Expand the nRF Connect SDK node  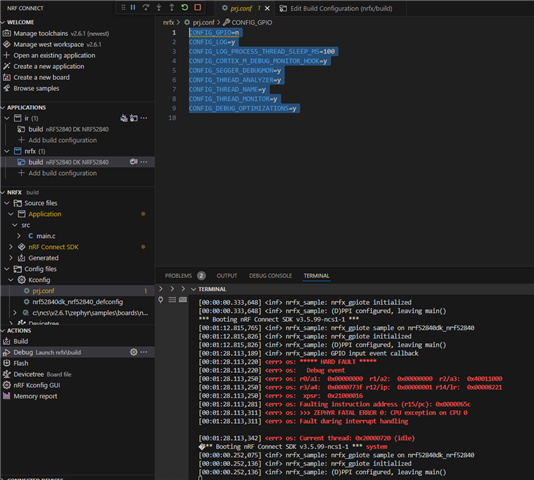click(x=11, y=247)
